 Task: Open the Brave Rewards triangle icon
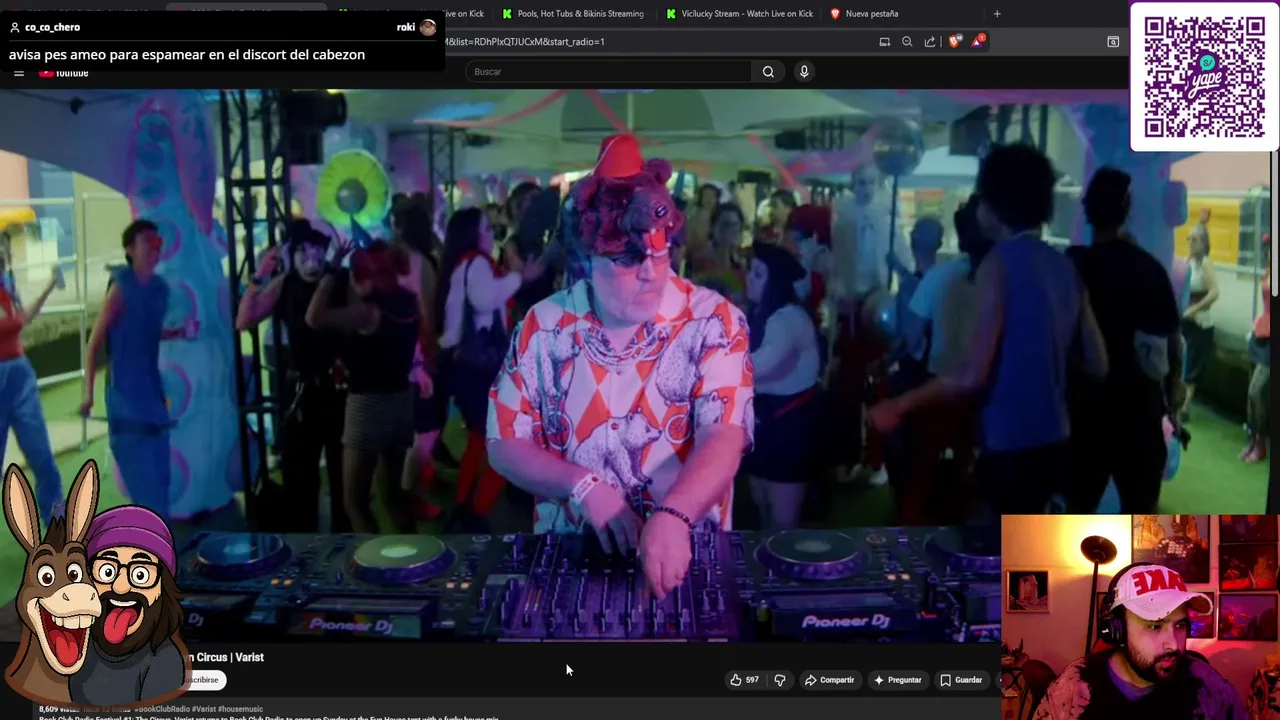[977, 41]
